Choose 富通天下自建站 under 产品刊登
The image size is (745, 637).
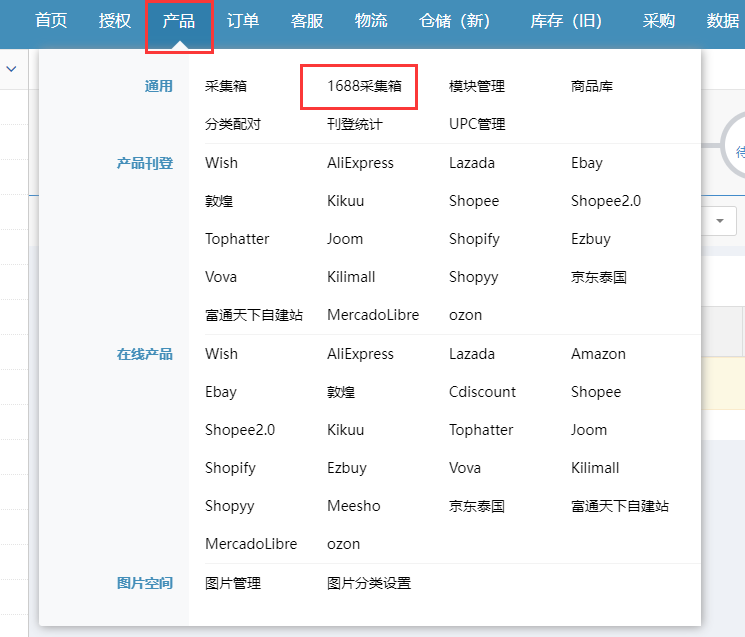254,315
